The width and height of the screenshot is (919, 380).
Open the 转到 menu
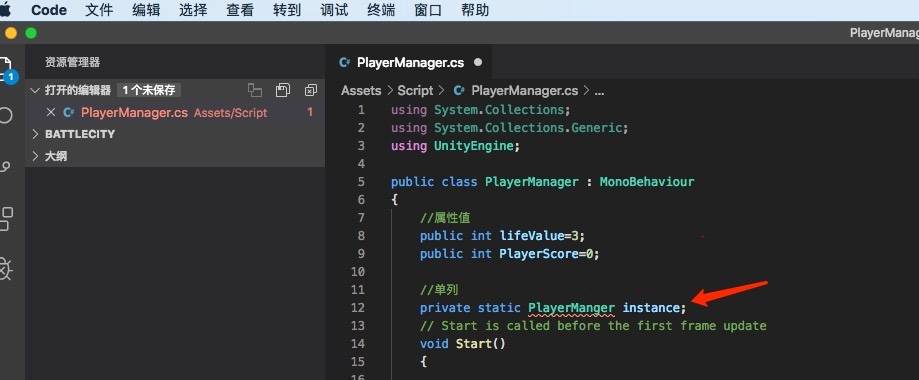pos(287,10)
